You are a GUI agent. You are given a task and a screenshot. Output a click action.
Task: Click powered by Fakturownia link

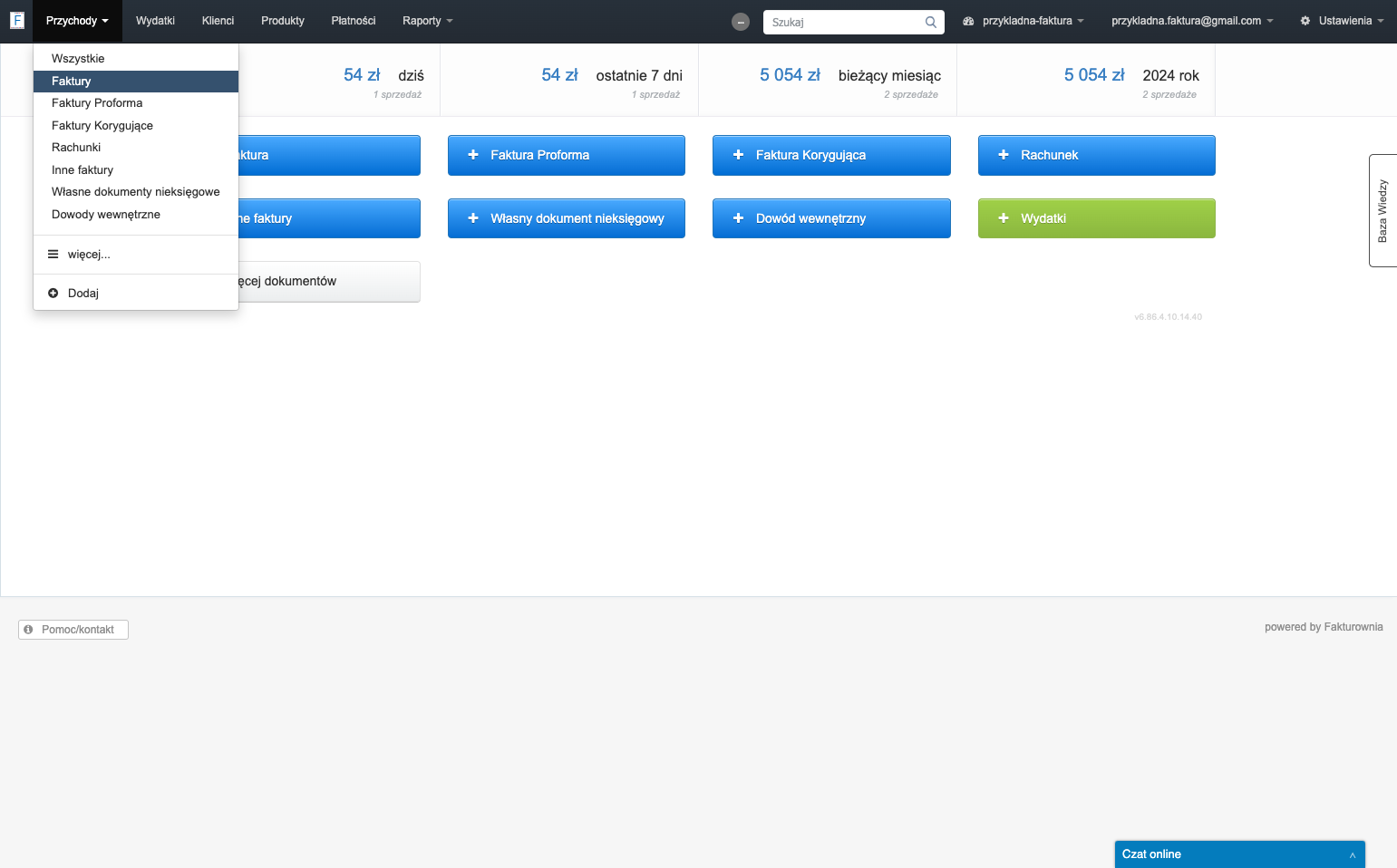click(1324, 627)
